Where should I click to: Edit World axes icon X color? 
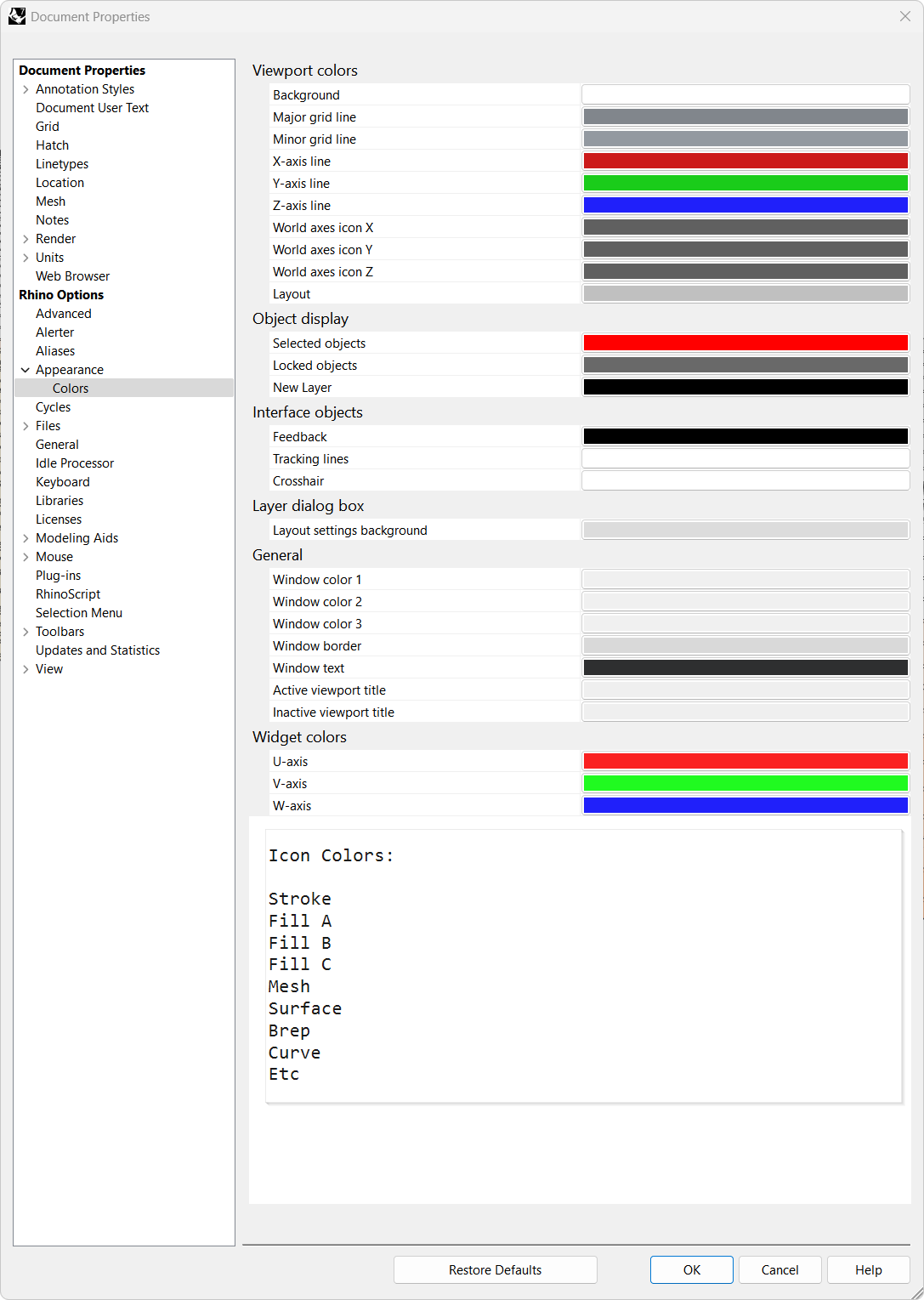click(x=745, y=227)
